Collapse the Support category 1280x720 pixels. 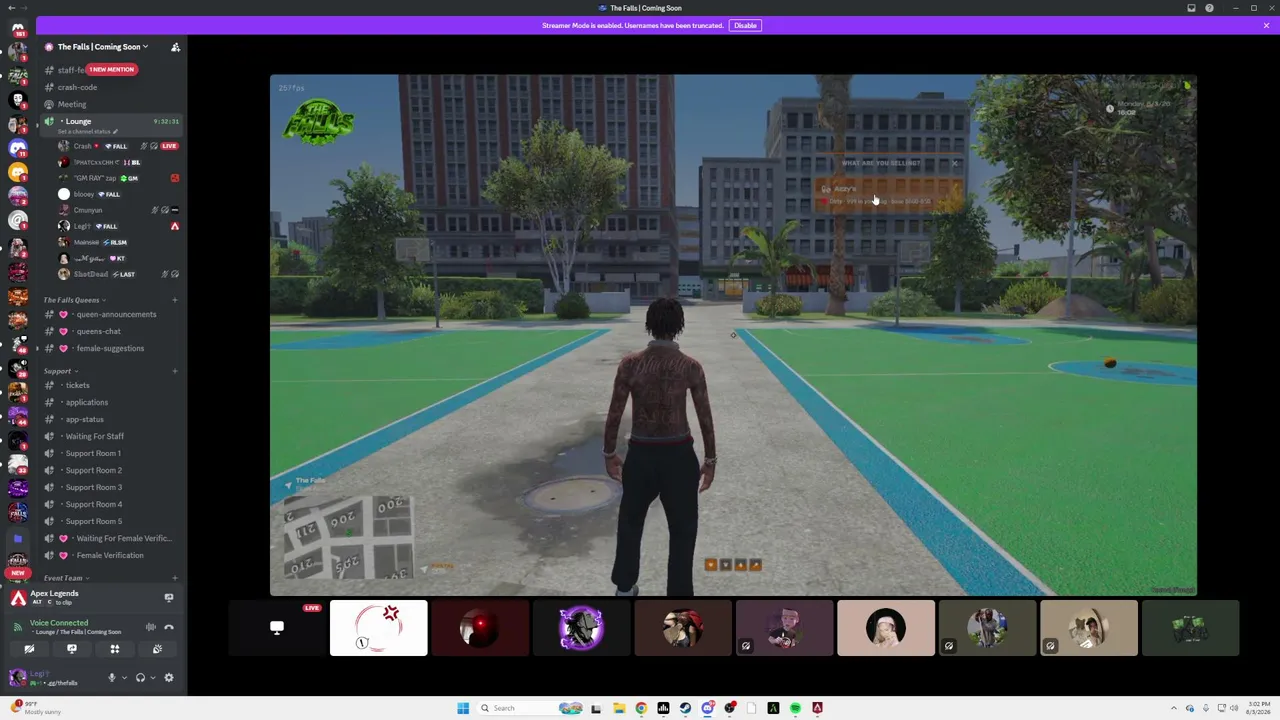point(59,371)
